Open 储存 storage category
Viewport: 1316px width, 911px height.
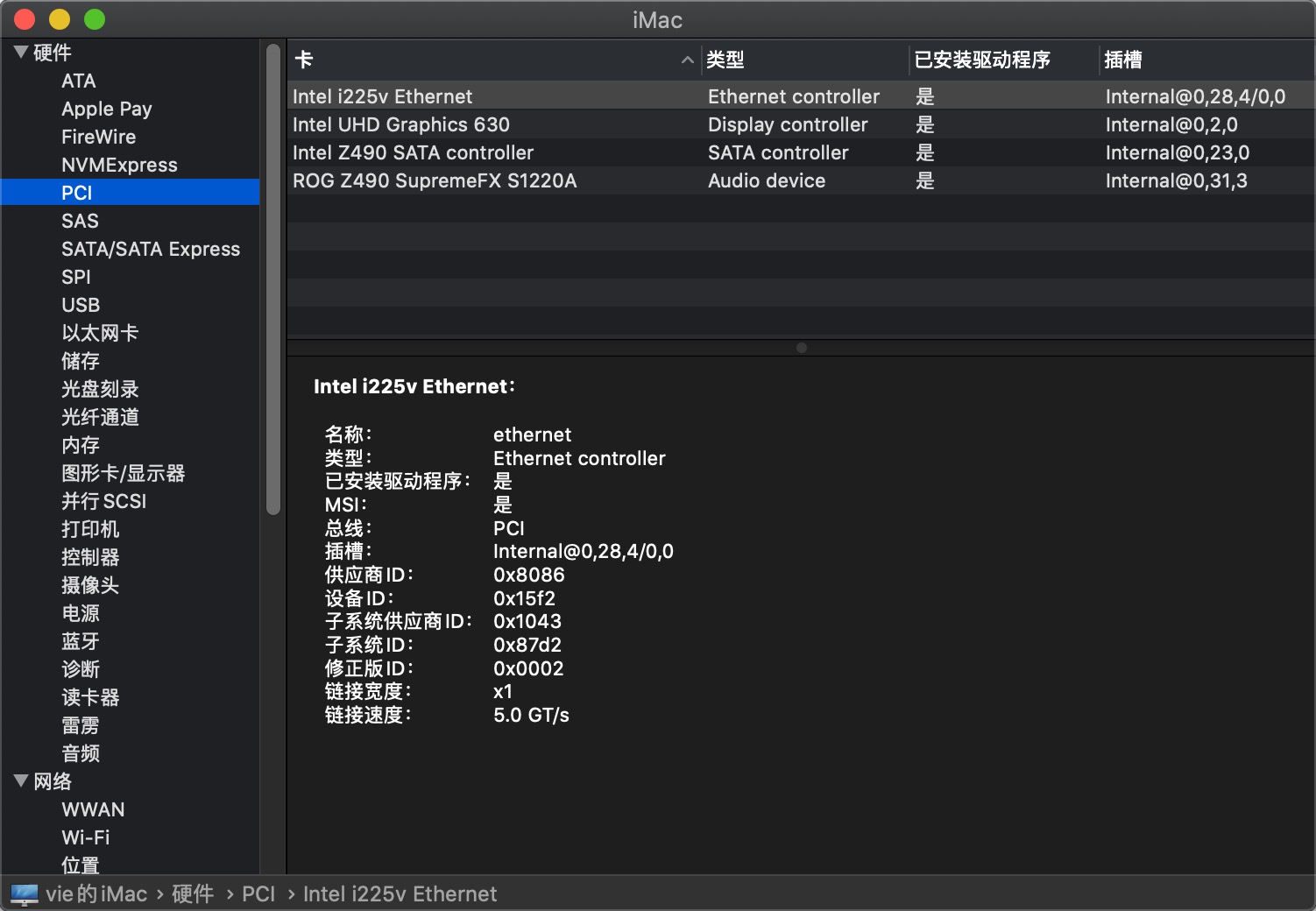click(x=81, y=361)
